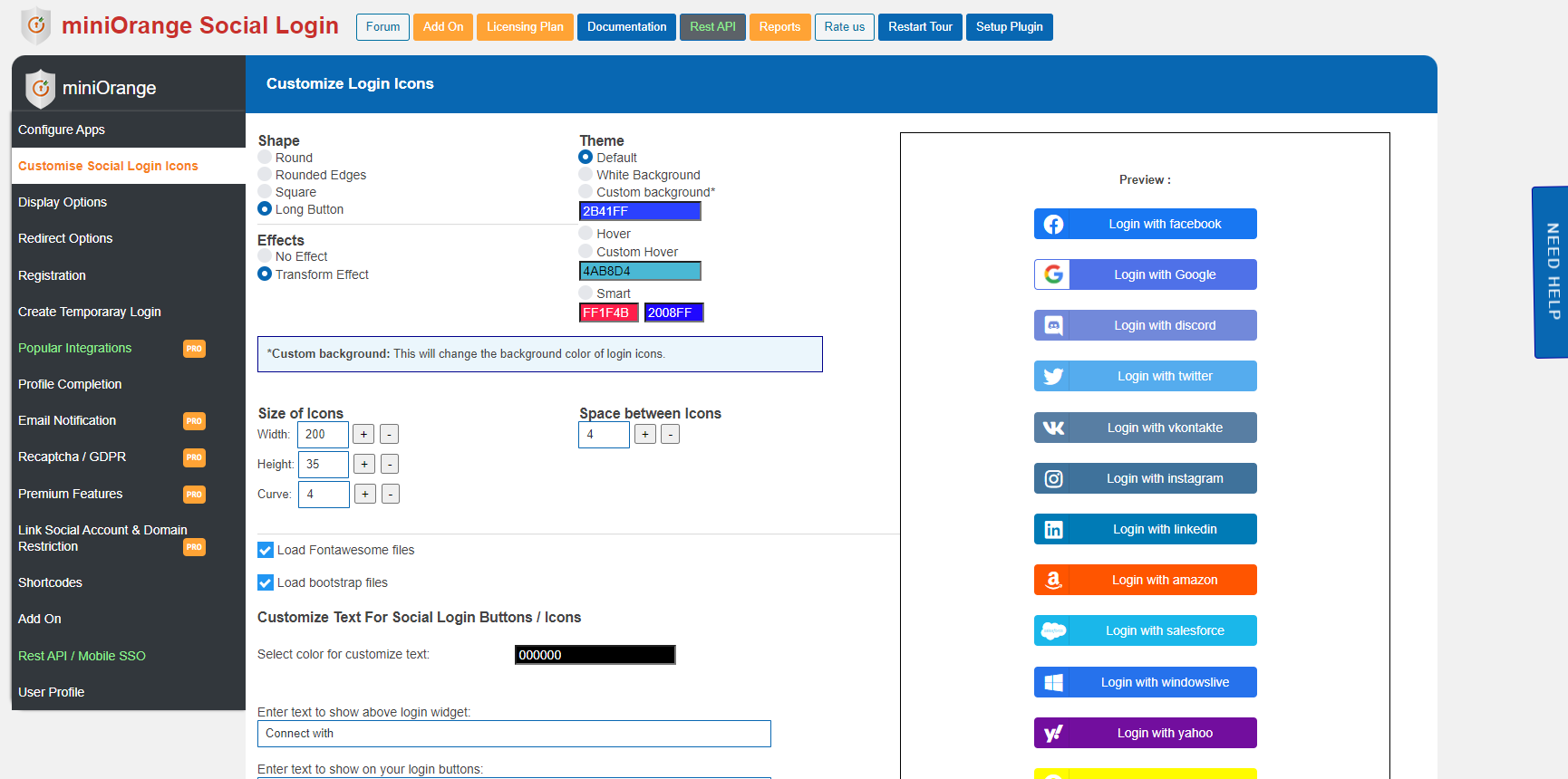Select the Smart theme option
Image resolution: width=1568 pixels, height=779 pixels.
click(586, 293)
